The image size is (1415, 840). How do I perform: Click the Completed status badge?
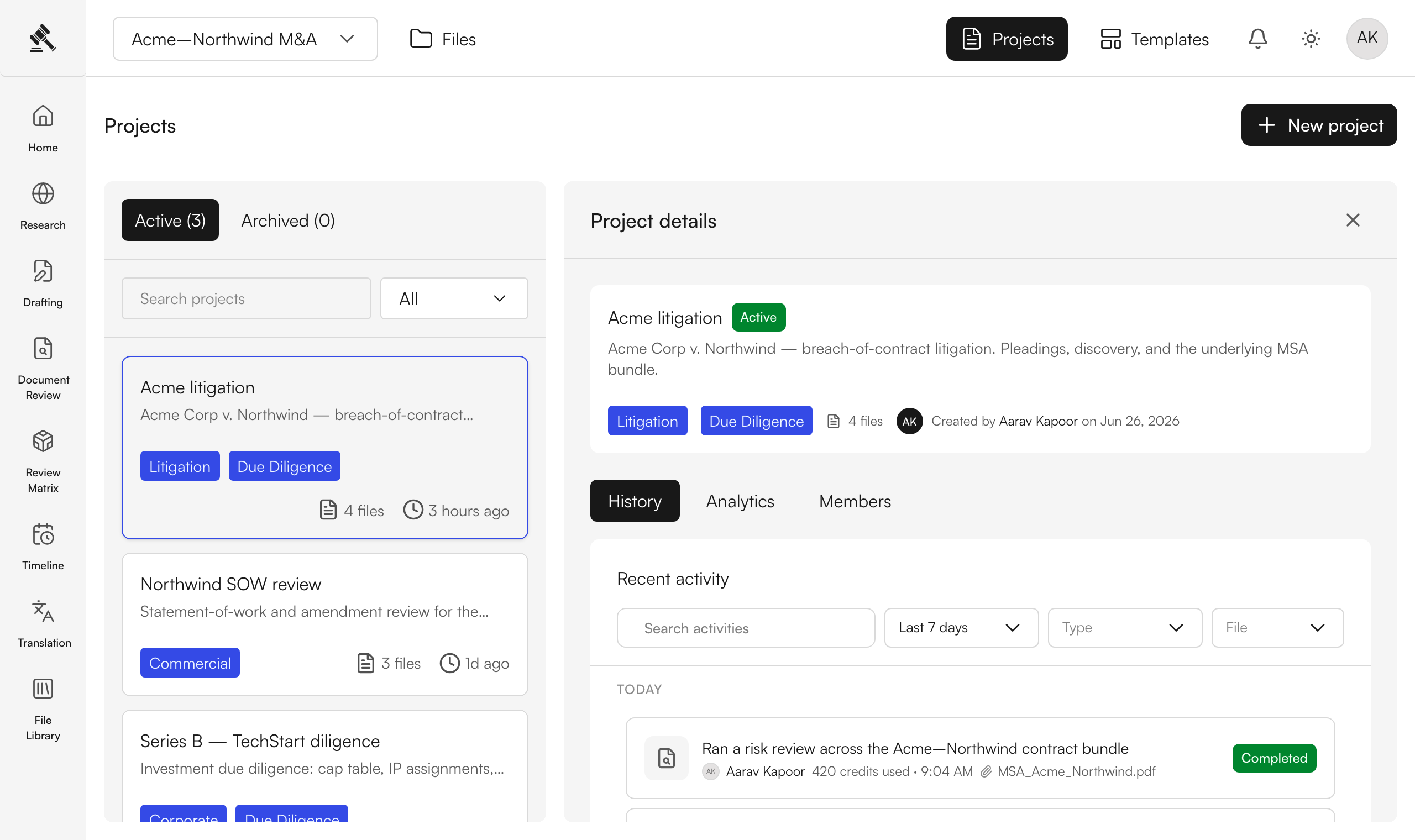[x=1274, y=758]
